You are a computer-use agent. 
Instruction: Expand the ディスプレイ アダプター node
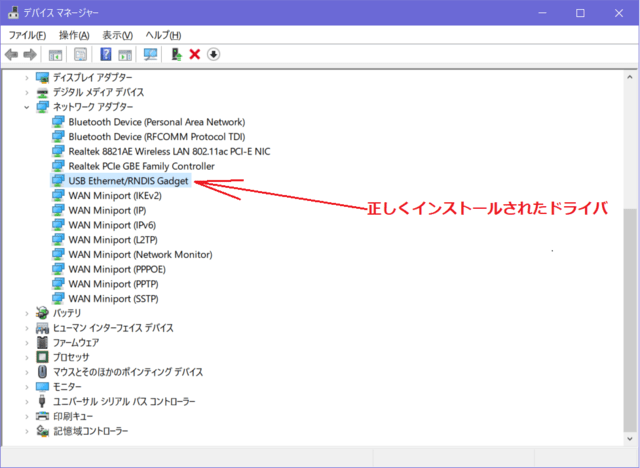[27, 77]
